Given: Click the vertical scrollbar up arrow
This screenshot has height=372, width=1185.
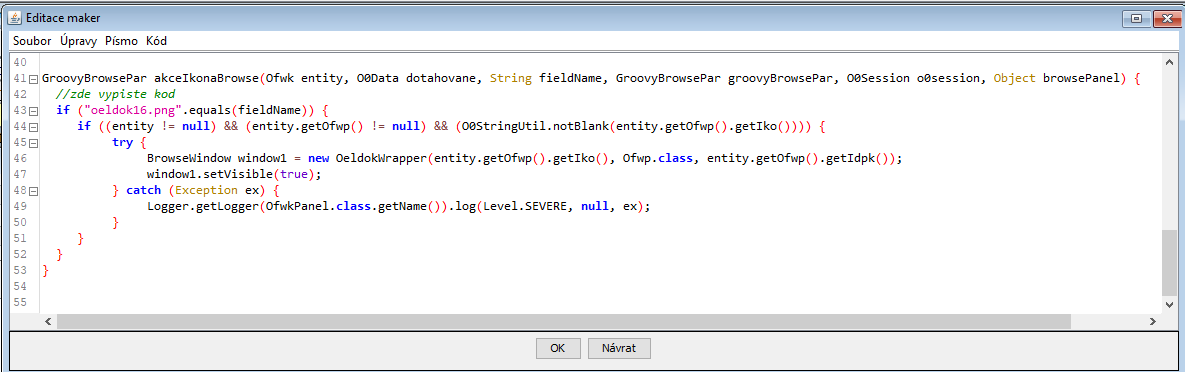Looking at the screenshot, I should (x=1170, y=60).
